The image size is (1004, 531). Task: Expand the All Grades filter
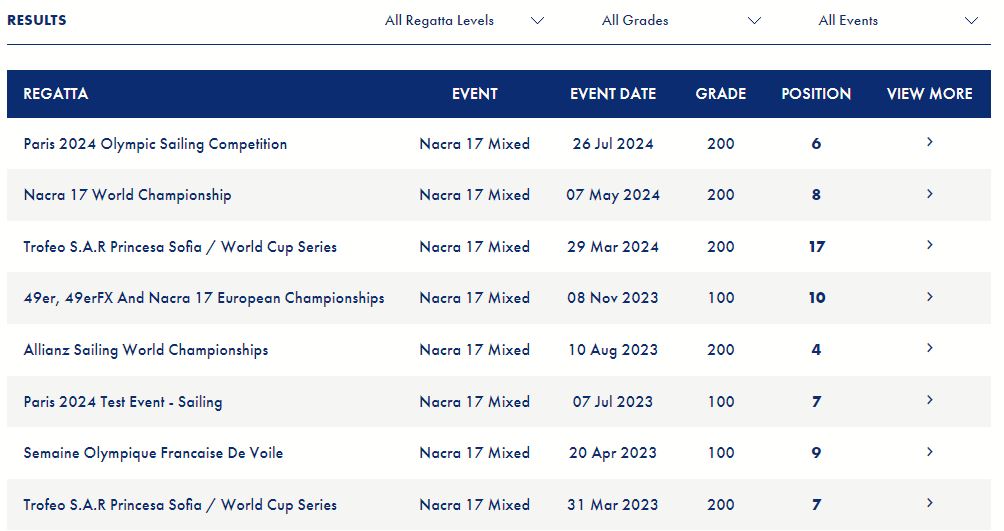pyautogui.click(x=680, y=21)
